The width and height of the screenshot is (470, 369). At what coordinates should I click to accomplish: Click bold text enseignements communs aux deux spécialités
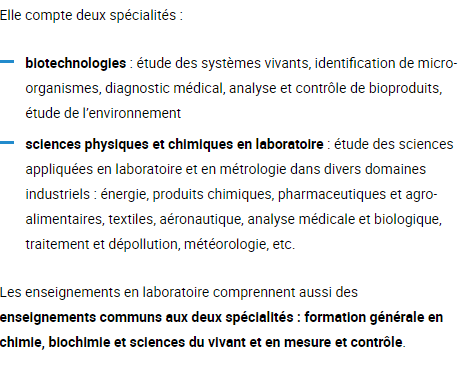[x=146, y=318]
